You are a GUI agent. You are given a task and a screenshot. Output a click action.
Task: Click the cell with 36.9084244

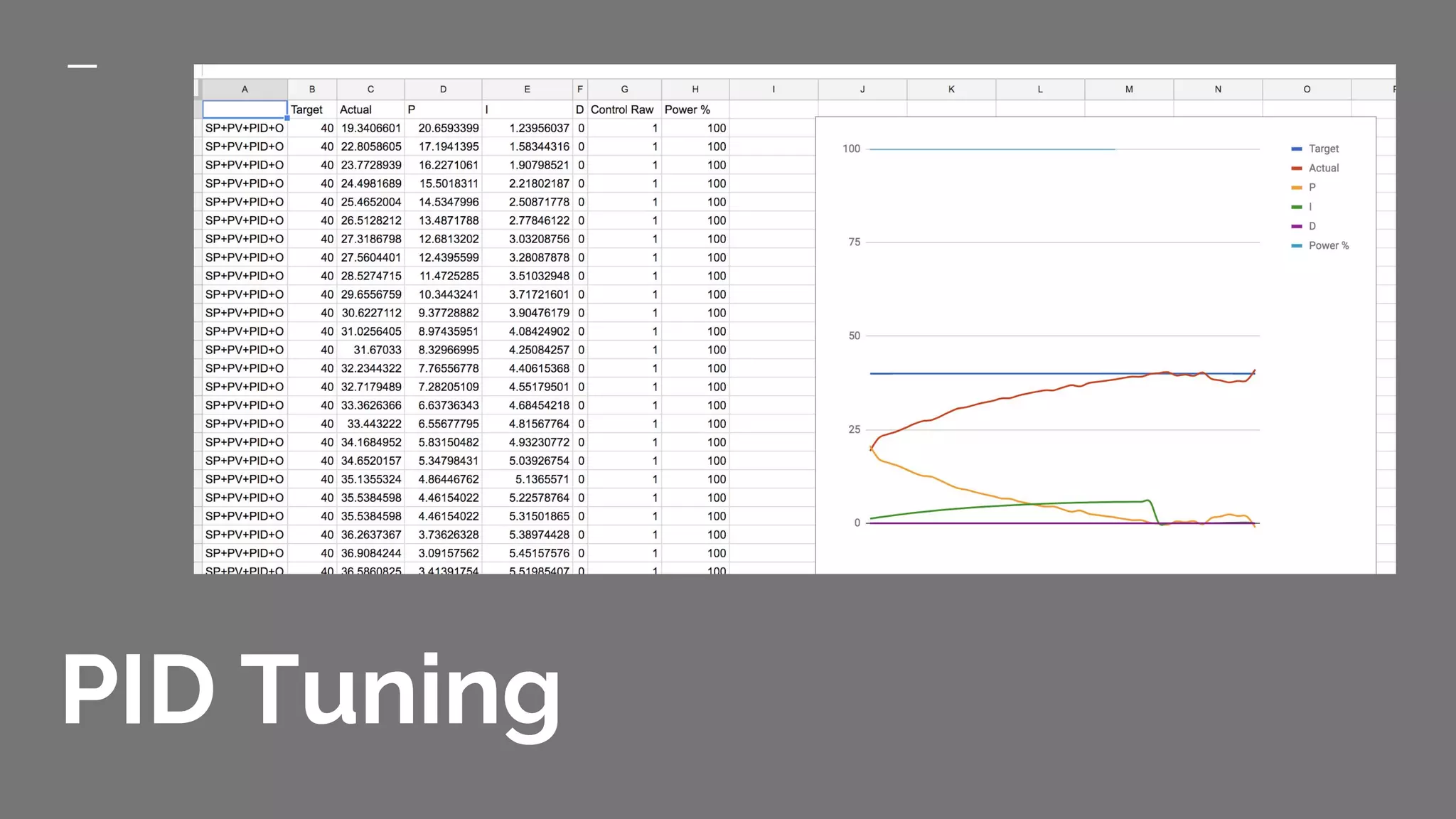pos(370,553)
